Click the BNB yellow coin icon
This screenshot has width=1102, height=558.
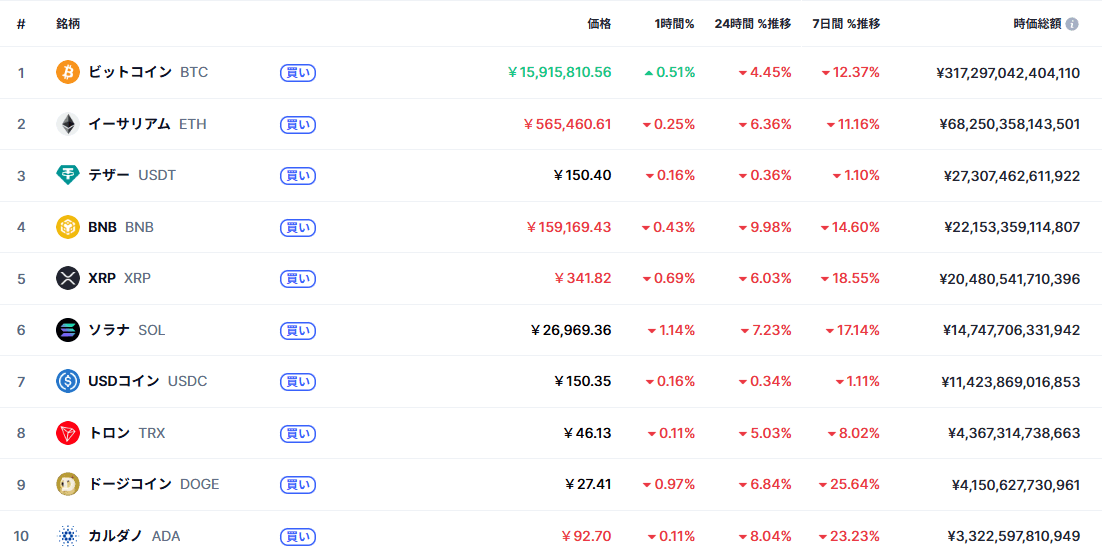(x=68, y=227)
